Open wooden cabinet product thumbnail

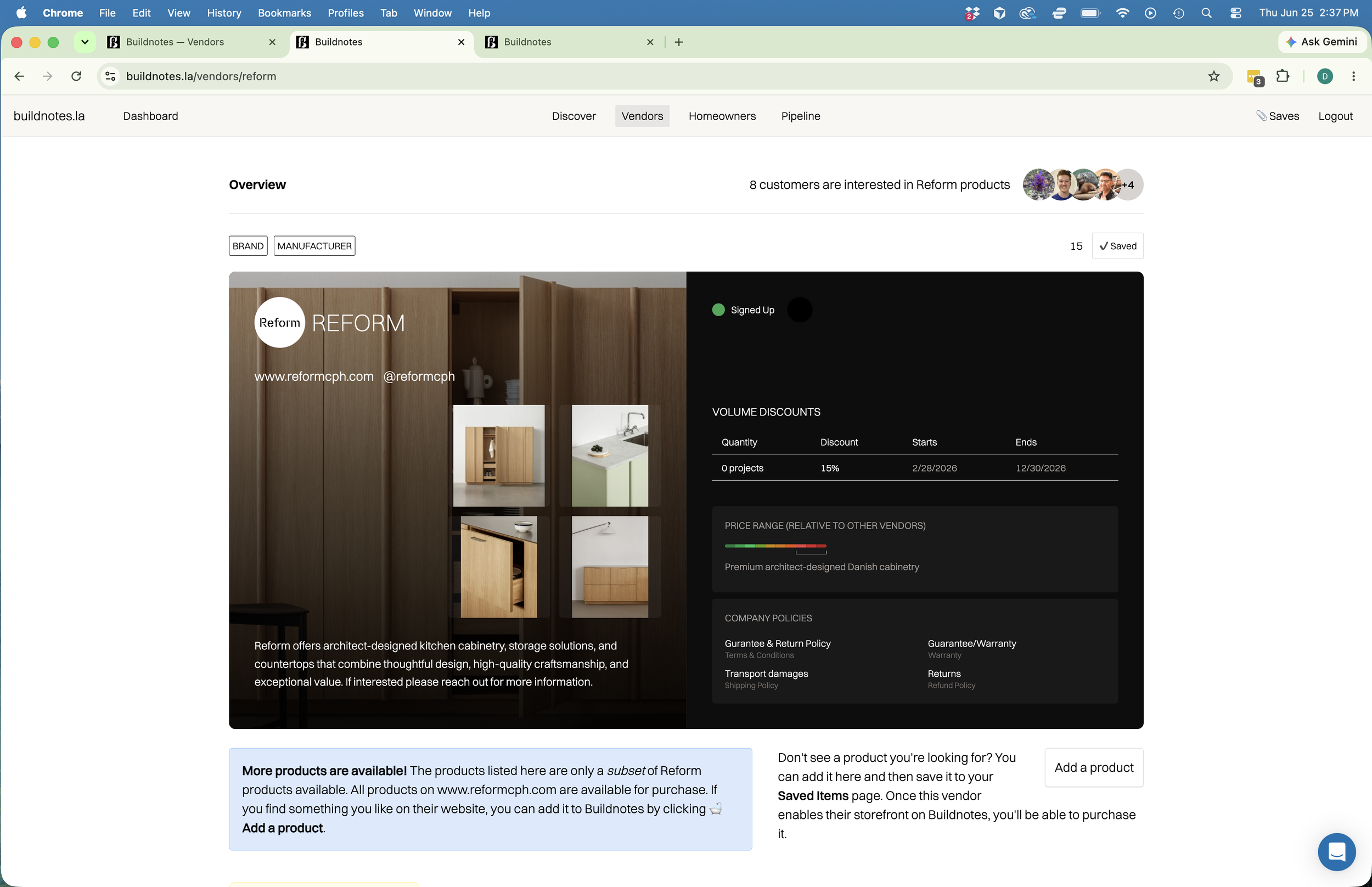(499, 456)
